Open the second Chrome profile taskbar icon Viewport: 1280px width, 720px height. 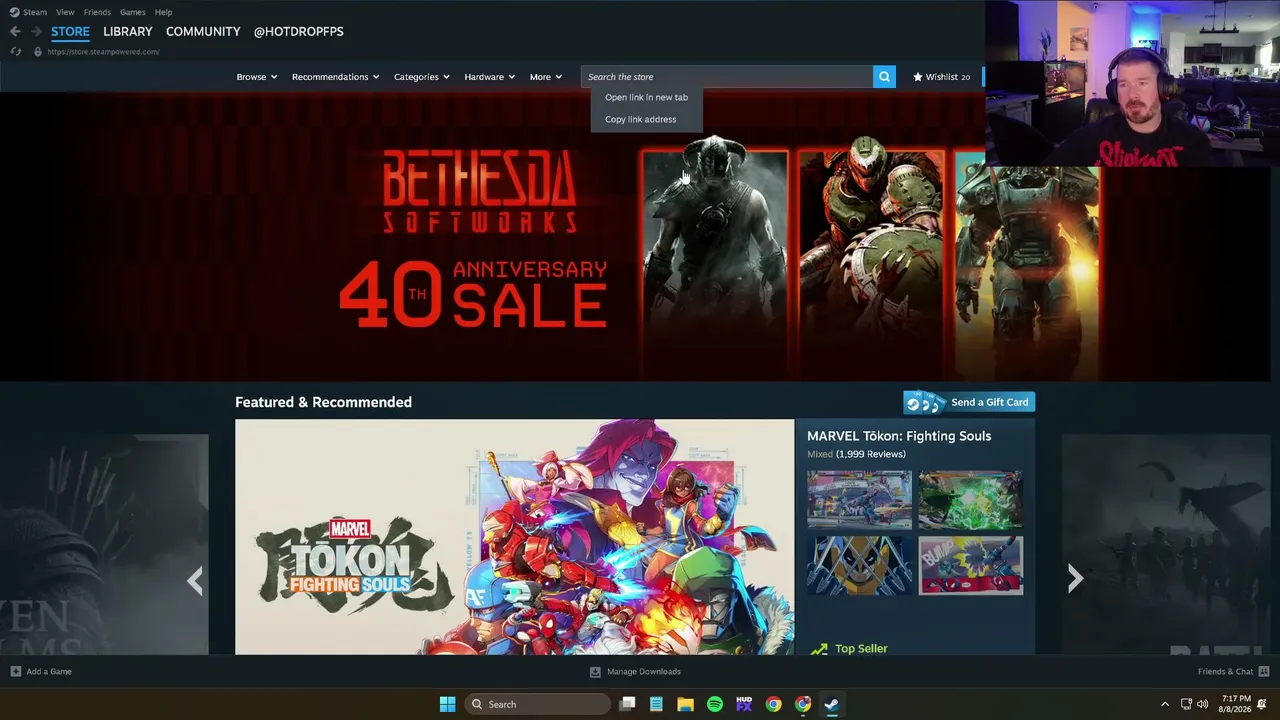(x=803, y=704)
